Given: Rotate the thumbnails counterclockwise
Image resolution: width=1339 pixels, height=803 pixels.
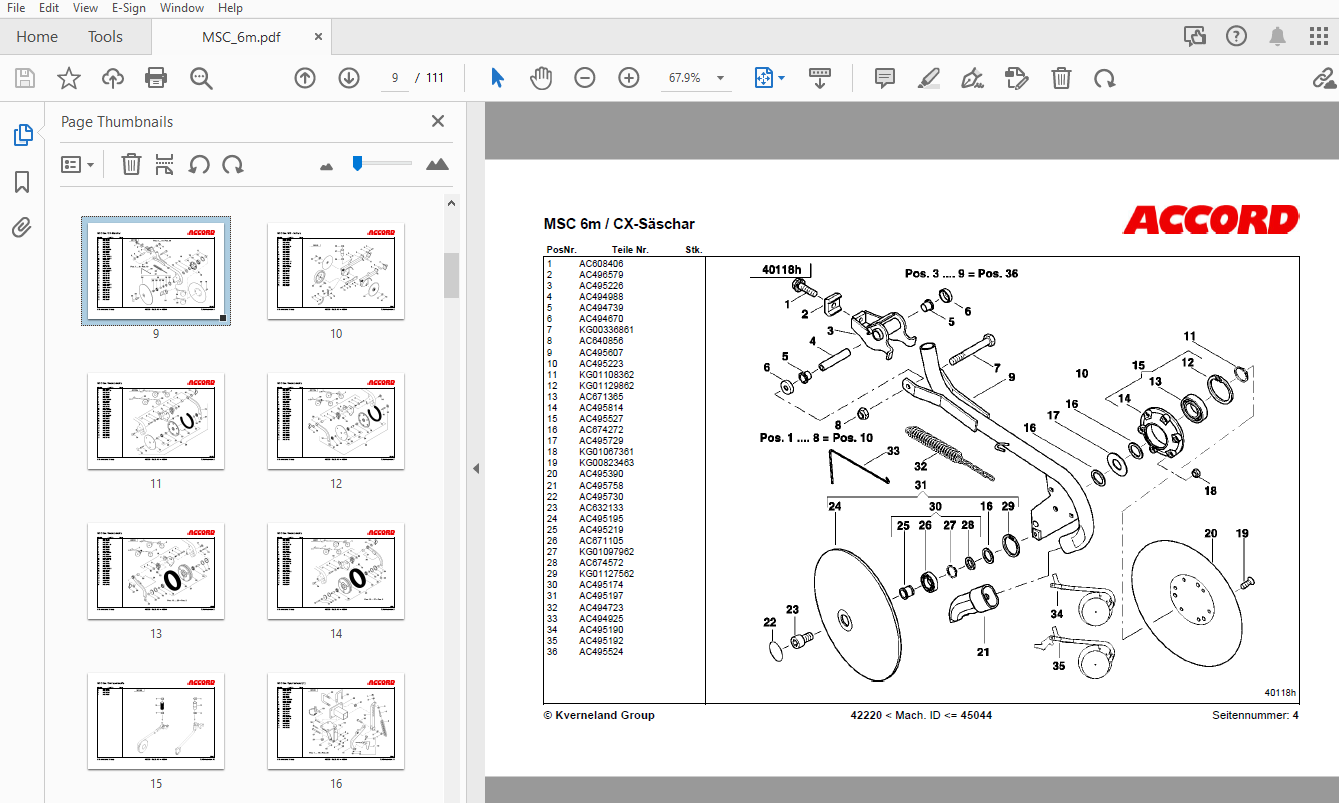Looking at the screenshot, I should (199, 164).
